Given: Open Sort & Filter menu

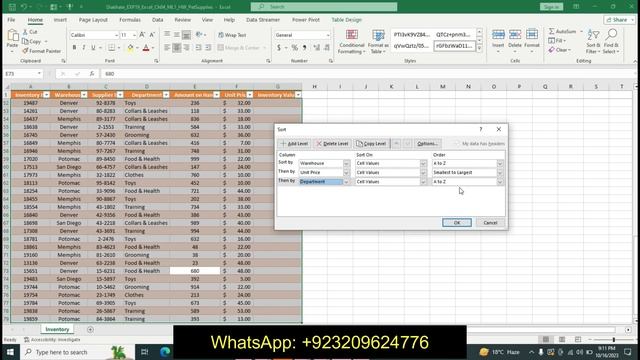Looking at the screenshot, I should pos(593,42).
